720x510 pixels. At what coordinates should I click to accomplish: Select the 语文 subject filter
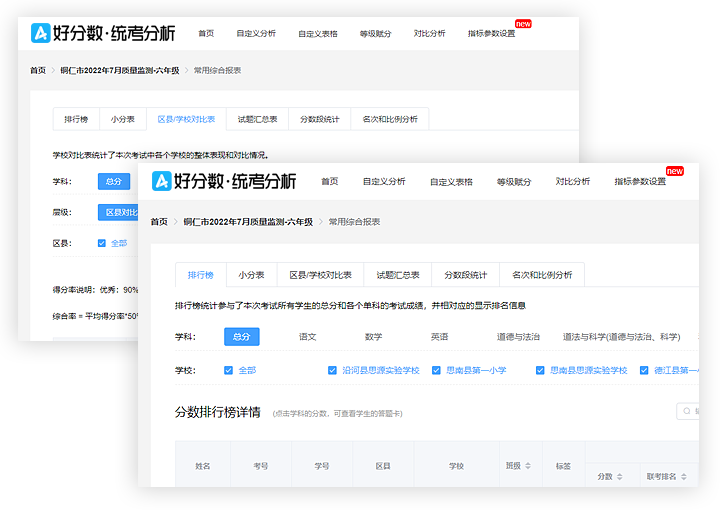(x=307, y=337)
